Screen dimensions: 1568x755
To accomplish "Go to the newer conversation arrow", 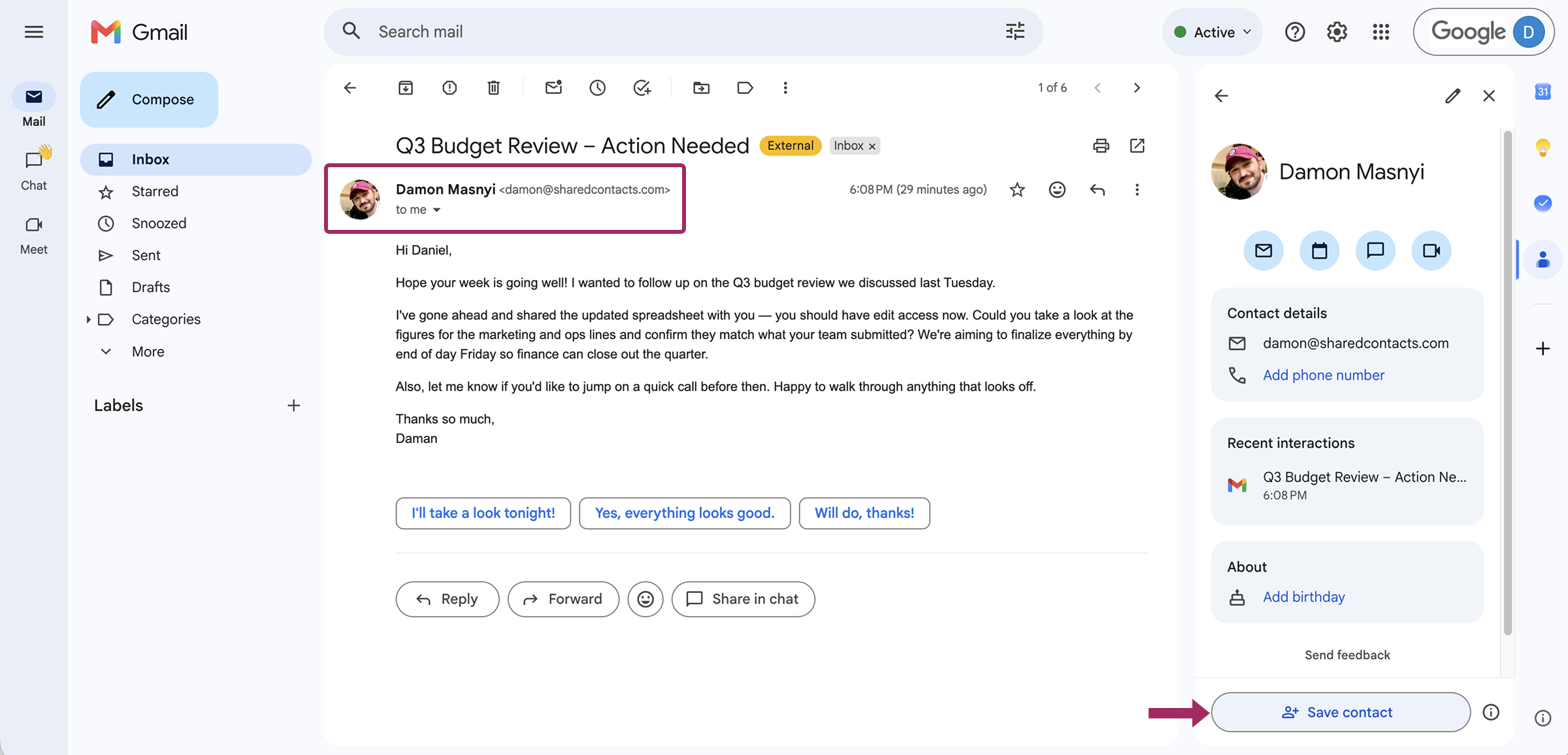I will click(1098, 88).
